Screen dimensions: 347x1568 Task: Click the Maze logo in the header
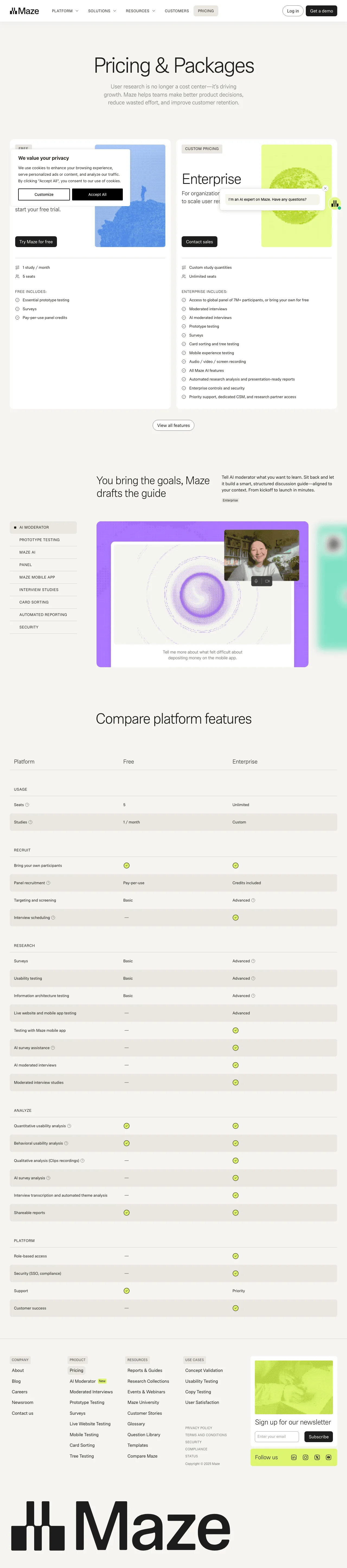tap(24, 11)
